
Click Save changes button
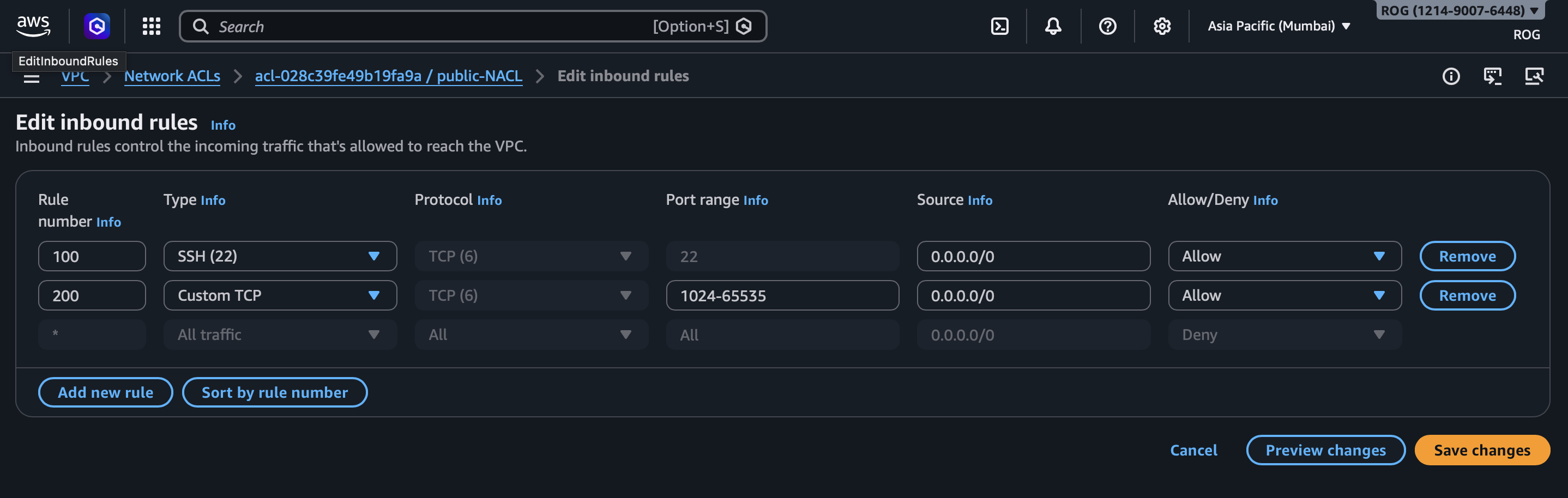point(1481,450)
